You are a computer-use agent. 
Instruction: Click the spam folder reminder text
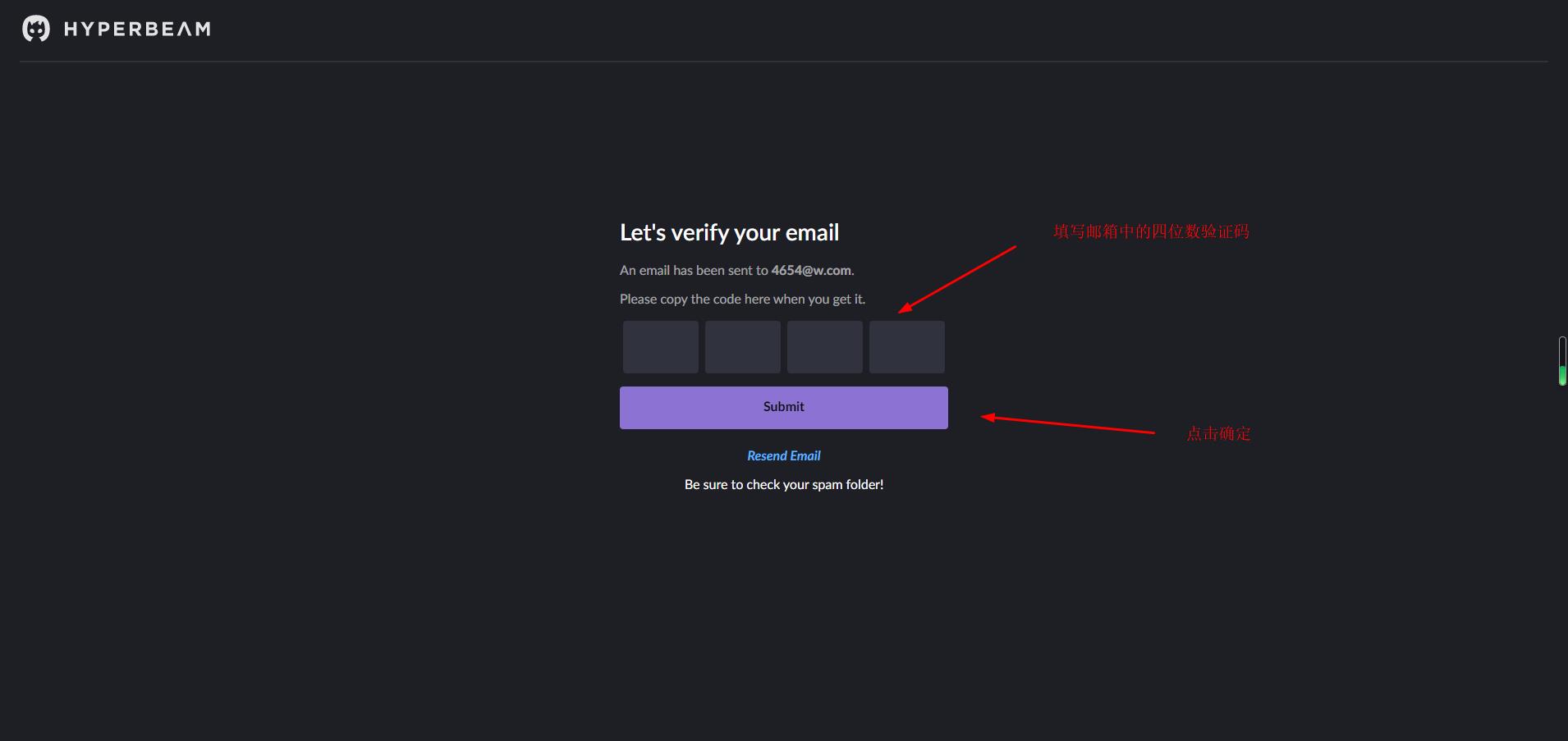(783, 484)
